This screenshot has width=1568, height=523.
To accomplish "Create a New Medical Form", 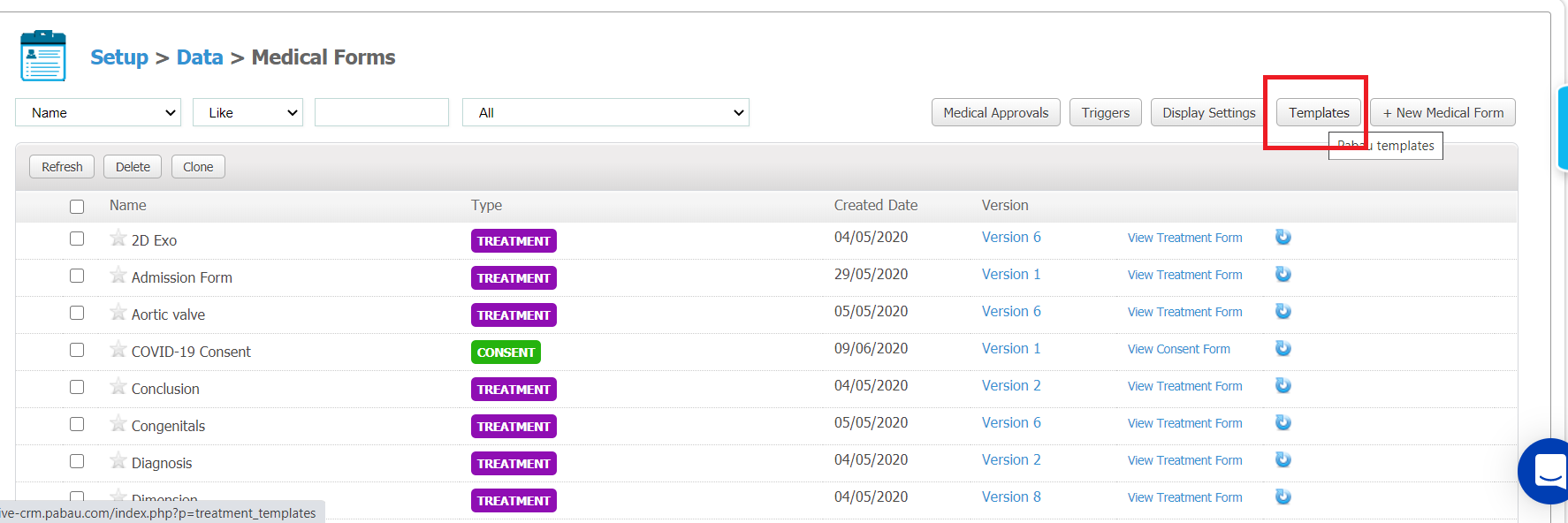I will point(1443,112).
